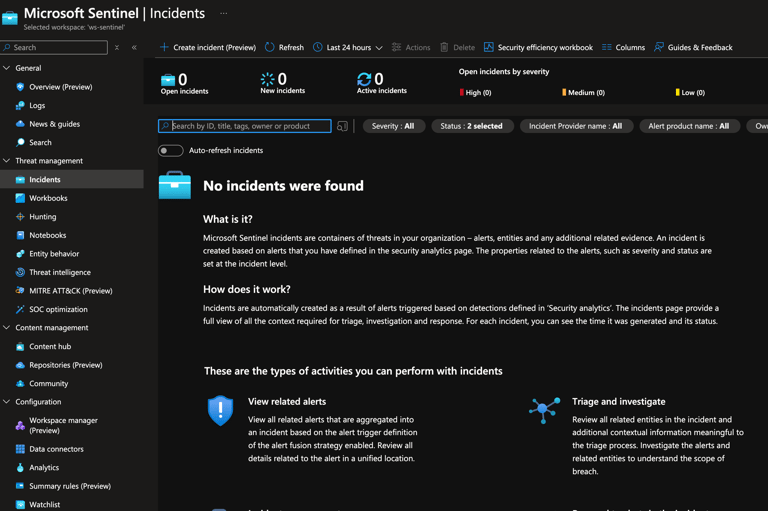Open the Search item under General

[40, 143]
